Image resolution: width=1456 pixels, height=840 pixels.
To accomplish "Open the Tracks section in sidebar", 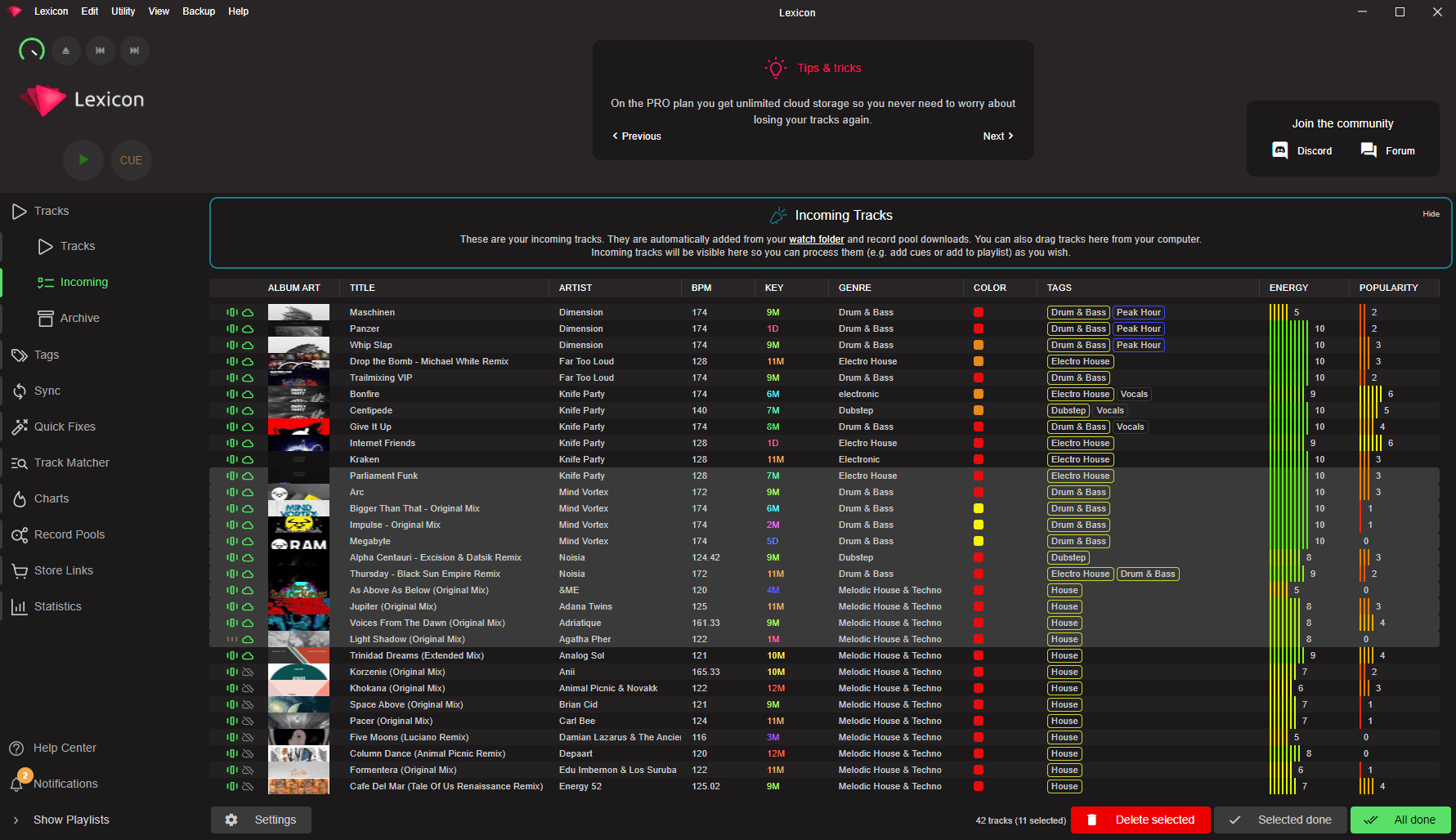I will pos(41,211).
